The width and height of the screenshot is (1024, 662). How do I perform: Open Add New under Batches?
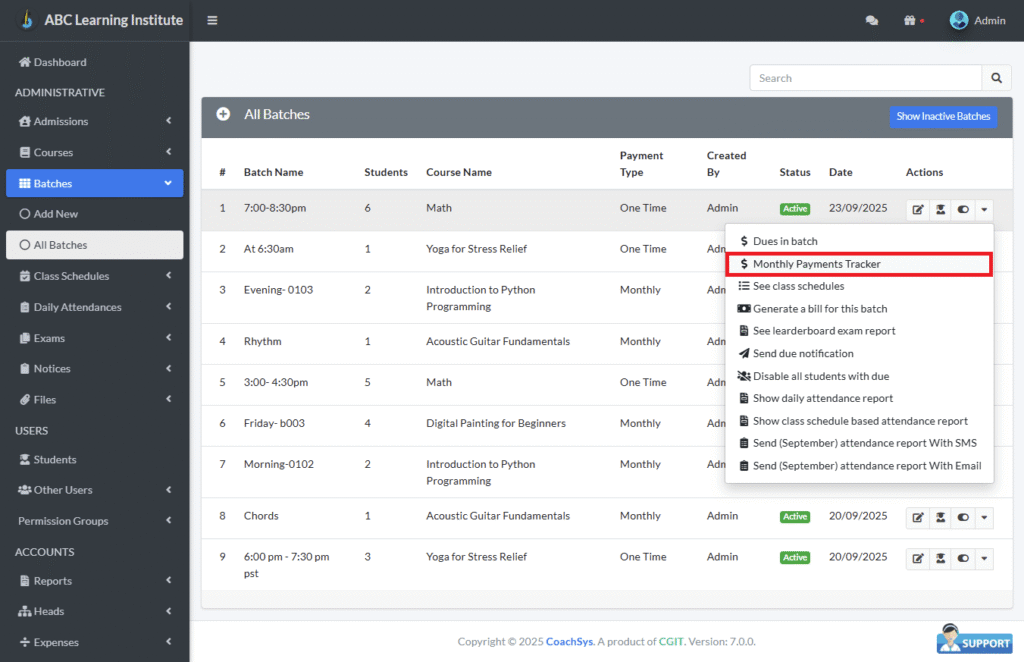tap(56, 214)
